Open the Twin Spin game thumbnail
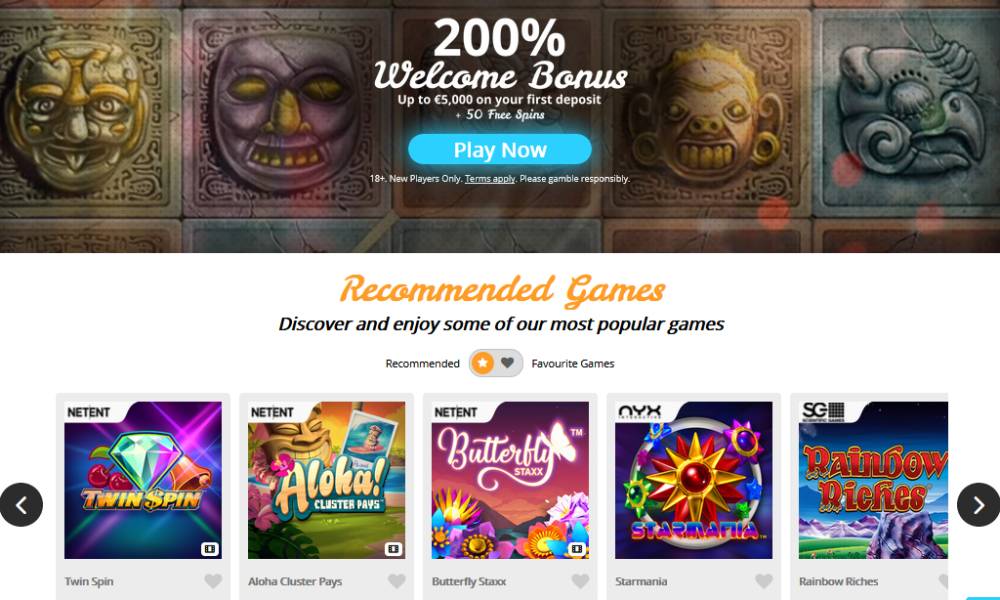This screenshot has width=1000, height=600. tap(143, 480)
